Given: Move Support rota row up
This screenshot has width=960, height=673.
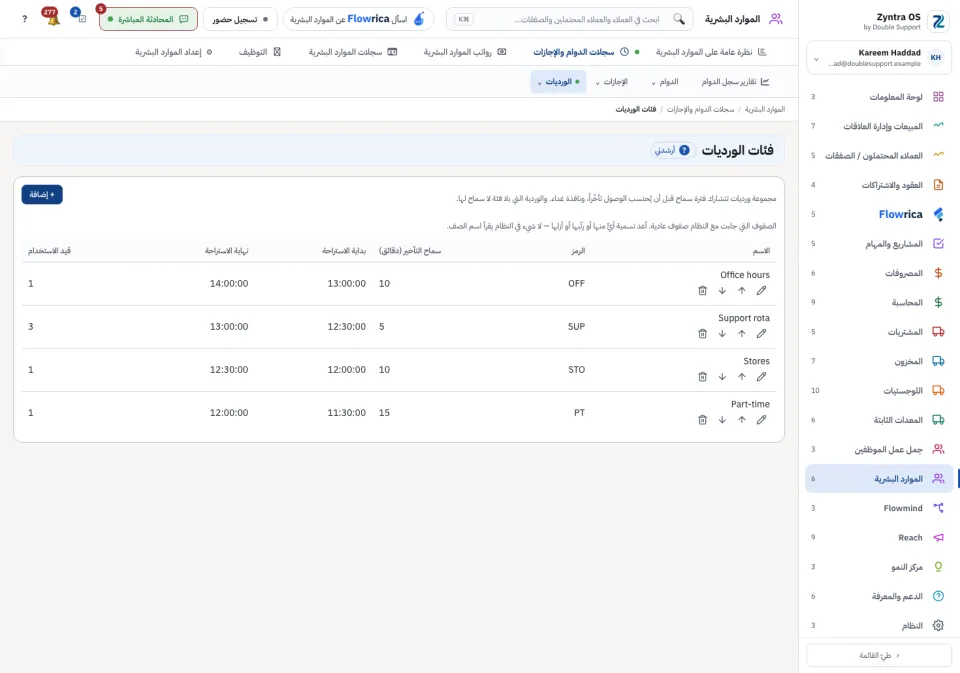Looking at the screenshot, I should 741,334.
